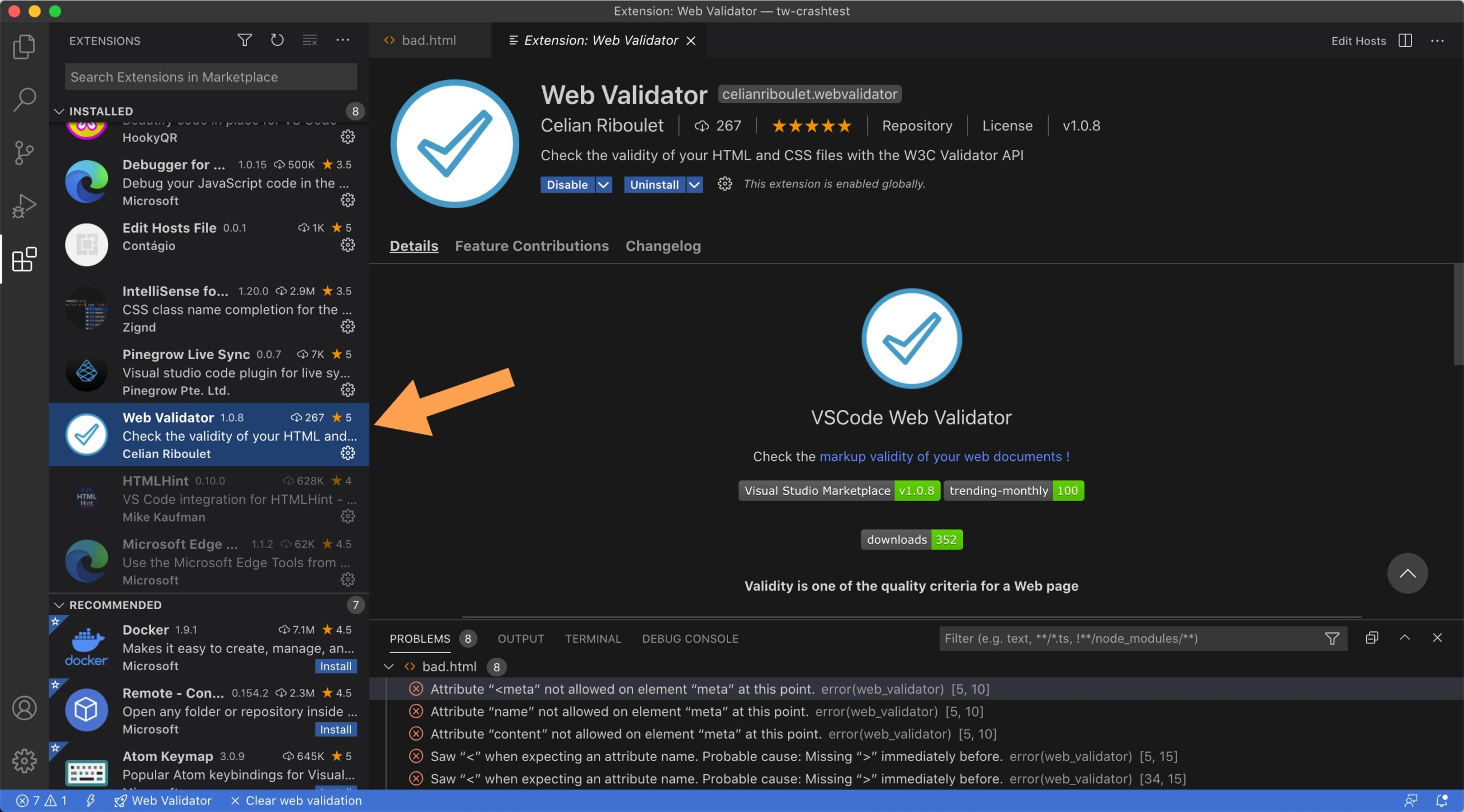Click publisher name Celian Riboulet

602,126
